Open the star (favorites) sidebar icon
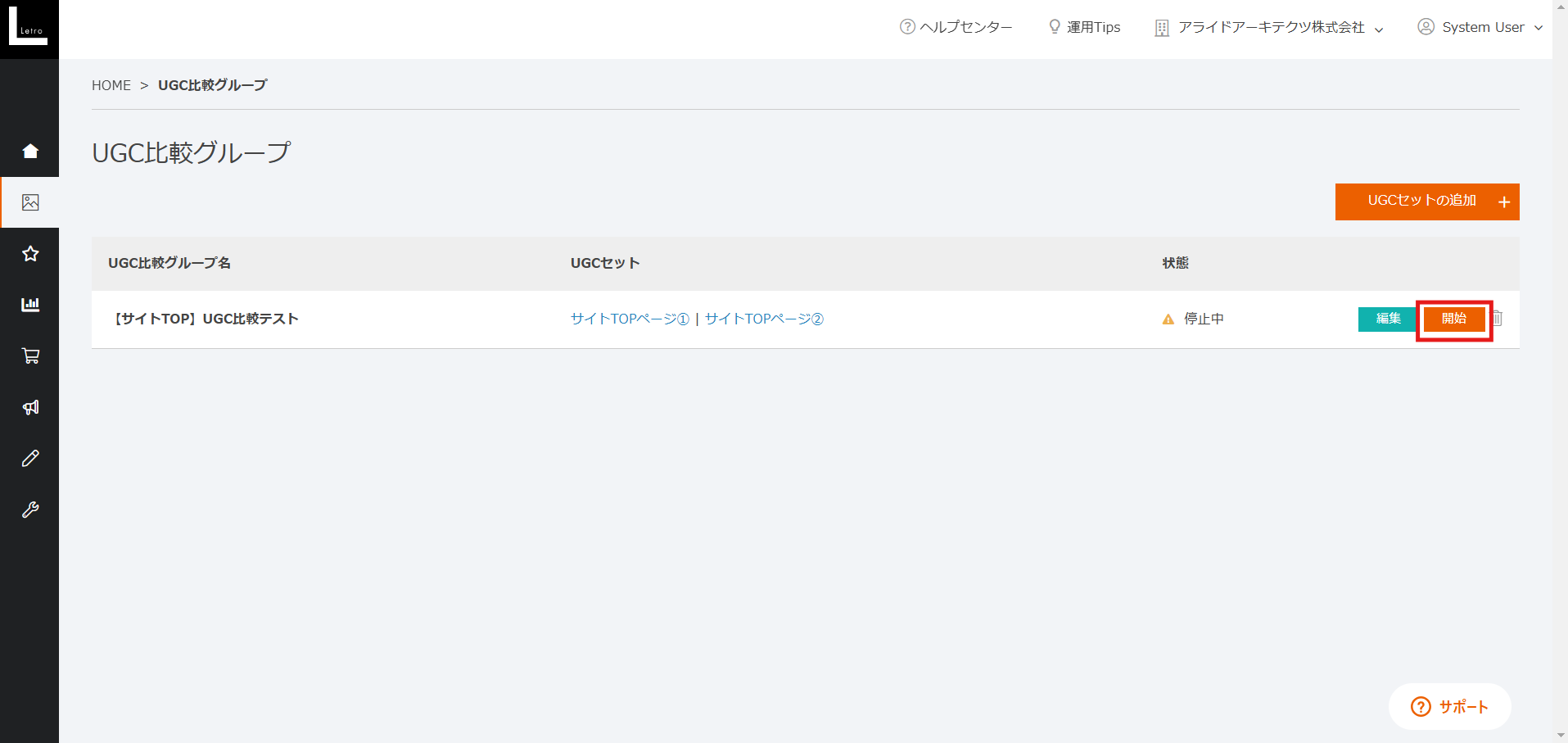The height and width of the screenshot is (743, 1568). click(x=29, y=253)
